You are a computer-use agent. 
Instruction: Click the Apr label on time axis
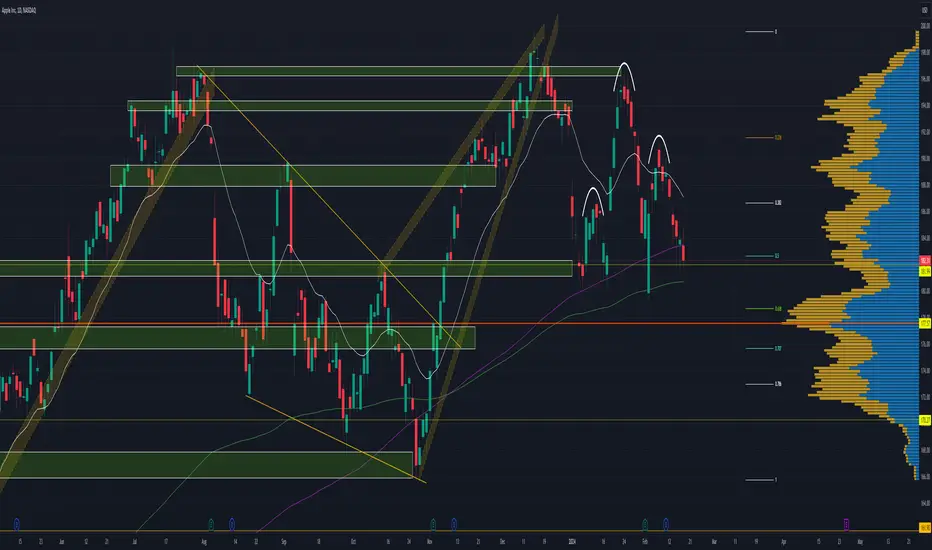[783, 542]
